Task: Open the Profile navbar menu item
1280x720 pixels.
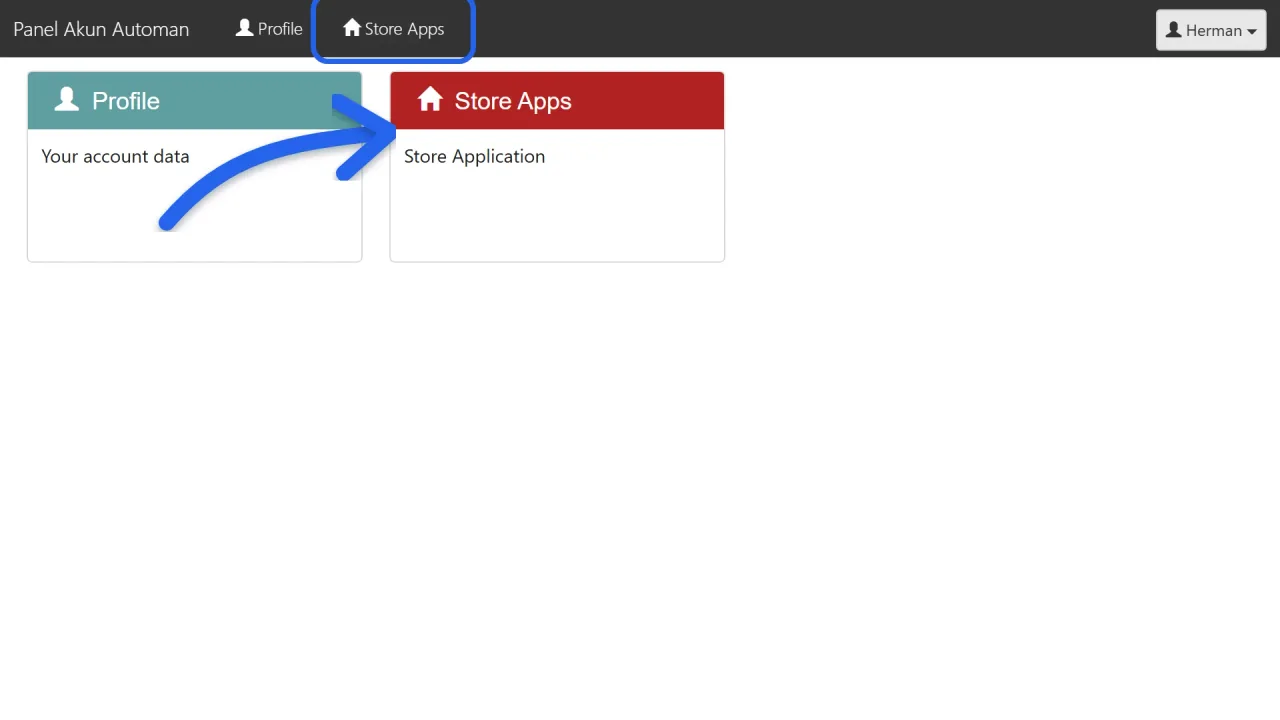Action: tap(269, 29)
